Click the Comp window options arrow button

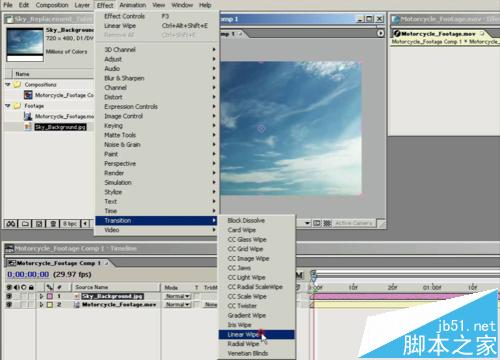pyautogui.click(x=380, y=33)
